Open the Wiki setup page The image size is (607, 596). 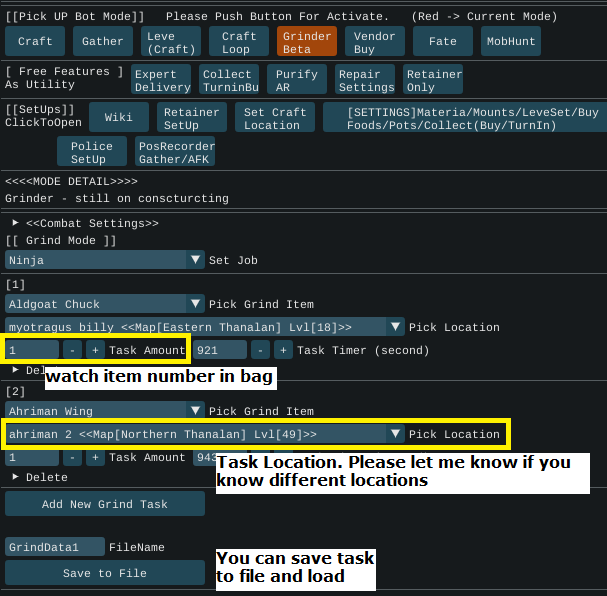(118, 118)
